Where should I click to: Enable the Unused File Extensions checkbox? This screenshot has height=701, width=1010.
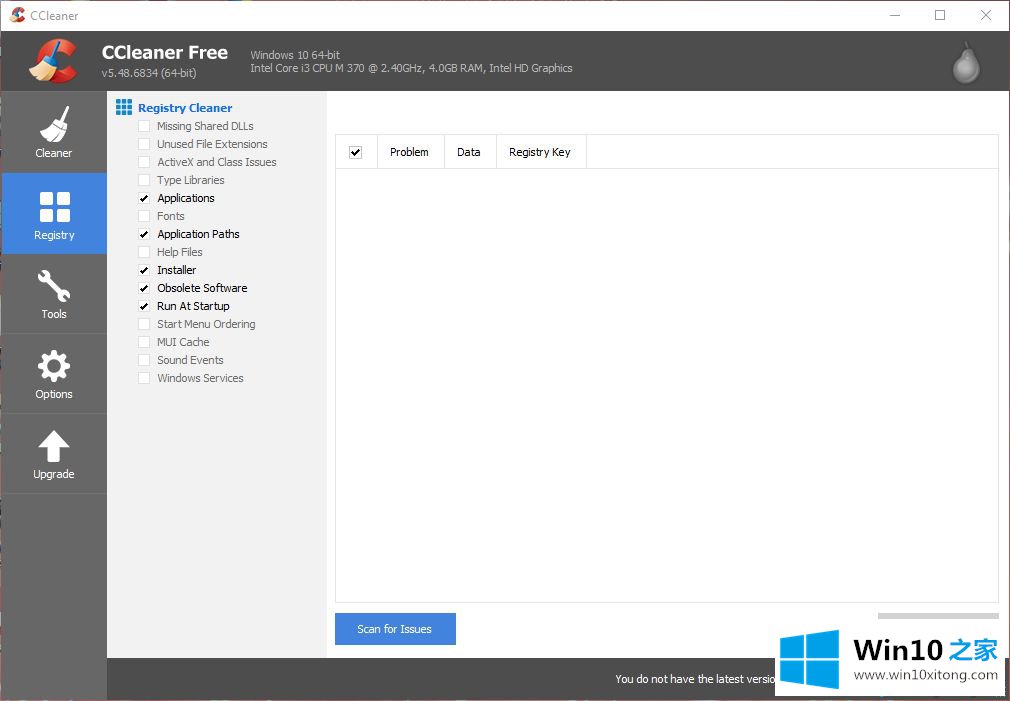(144, 144)
